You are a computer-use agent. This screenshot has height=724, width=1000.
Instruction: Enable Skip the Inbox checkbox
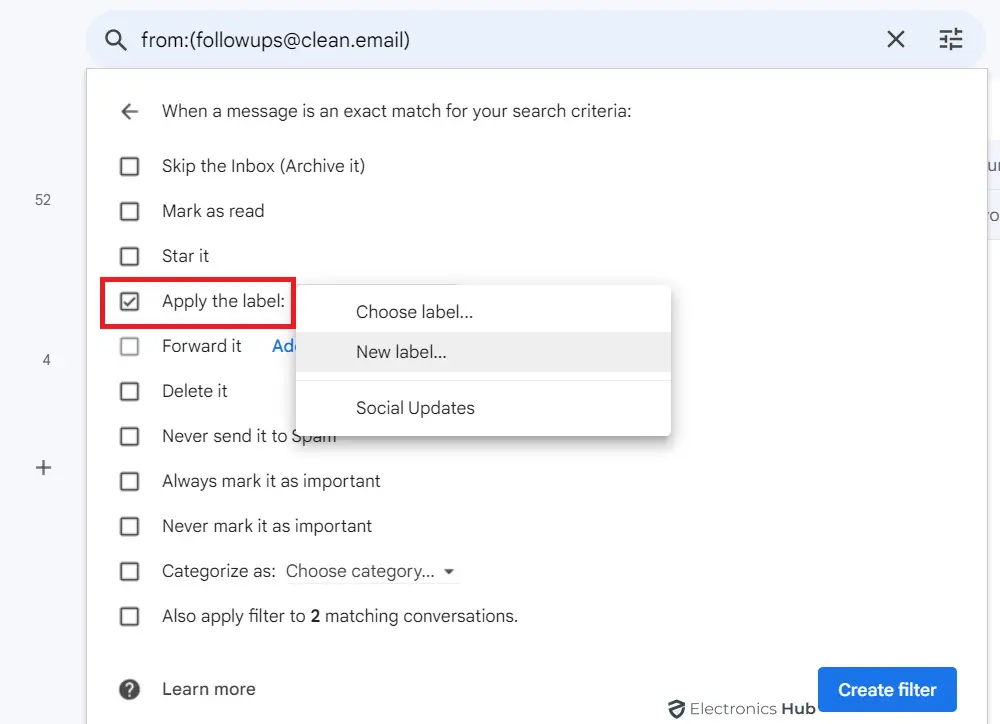pyautogui.click(x=129, y=166)
